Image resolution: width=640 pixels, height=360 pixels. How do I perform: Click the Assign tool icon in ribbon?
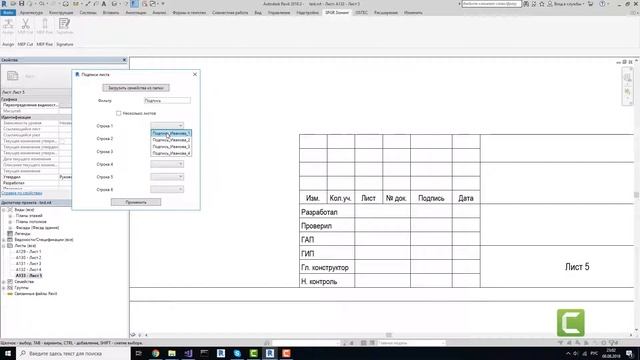[8, 26]
